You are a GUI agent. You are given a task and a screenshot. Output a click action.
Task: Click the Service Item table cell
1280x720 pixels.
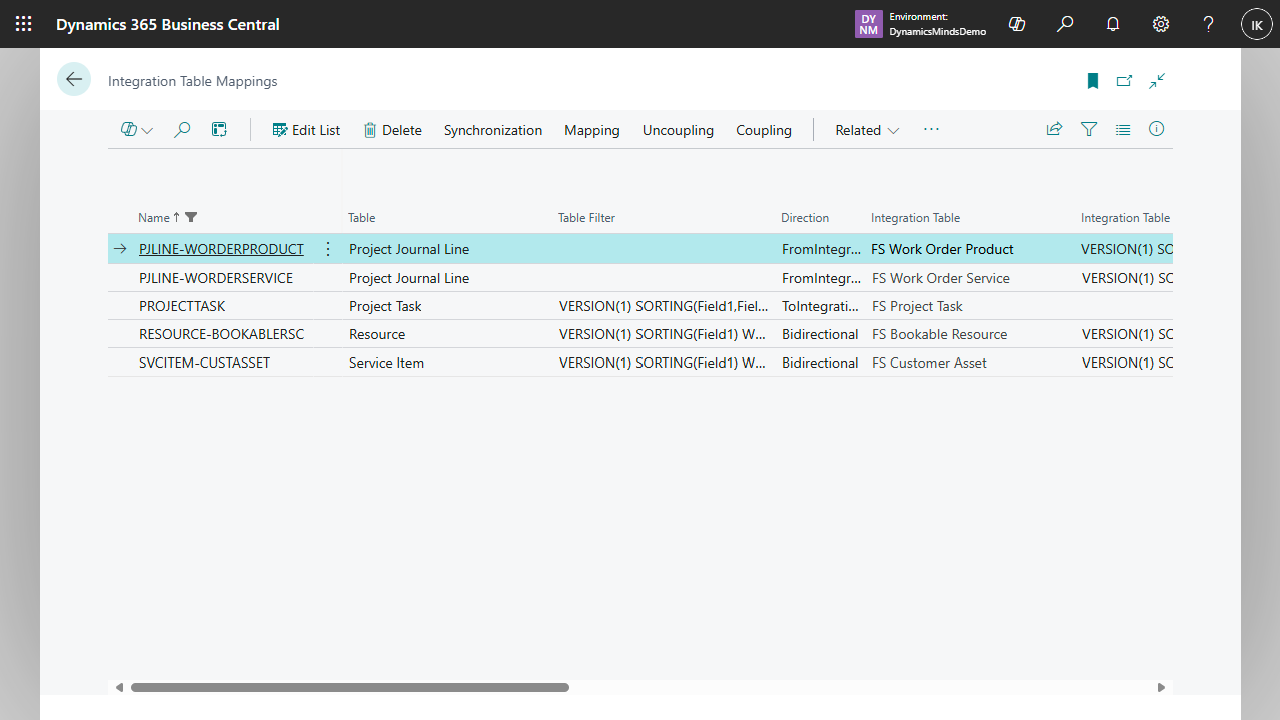click(x=386, y=363)
